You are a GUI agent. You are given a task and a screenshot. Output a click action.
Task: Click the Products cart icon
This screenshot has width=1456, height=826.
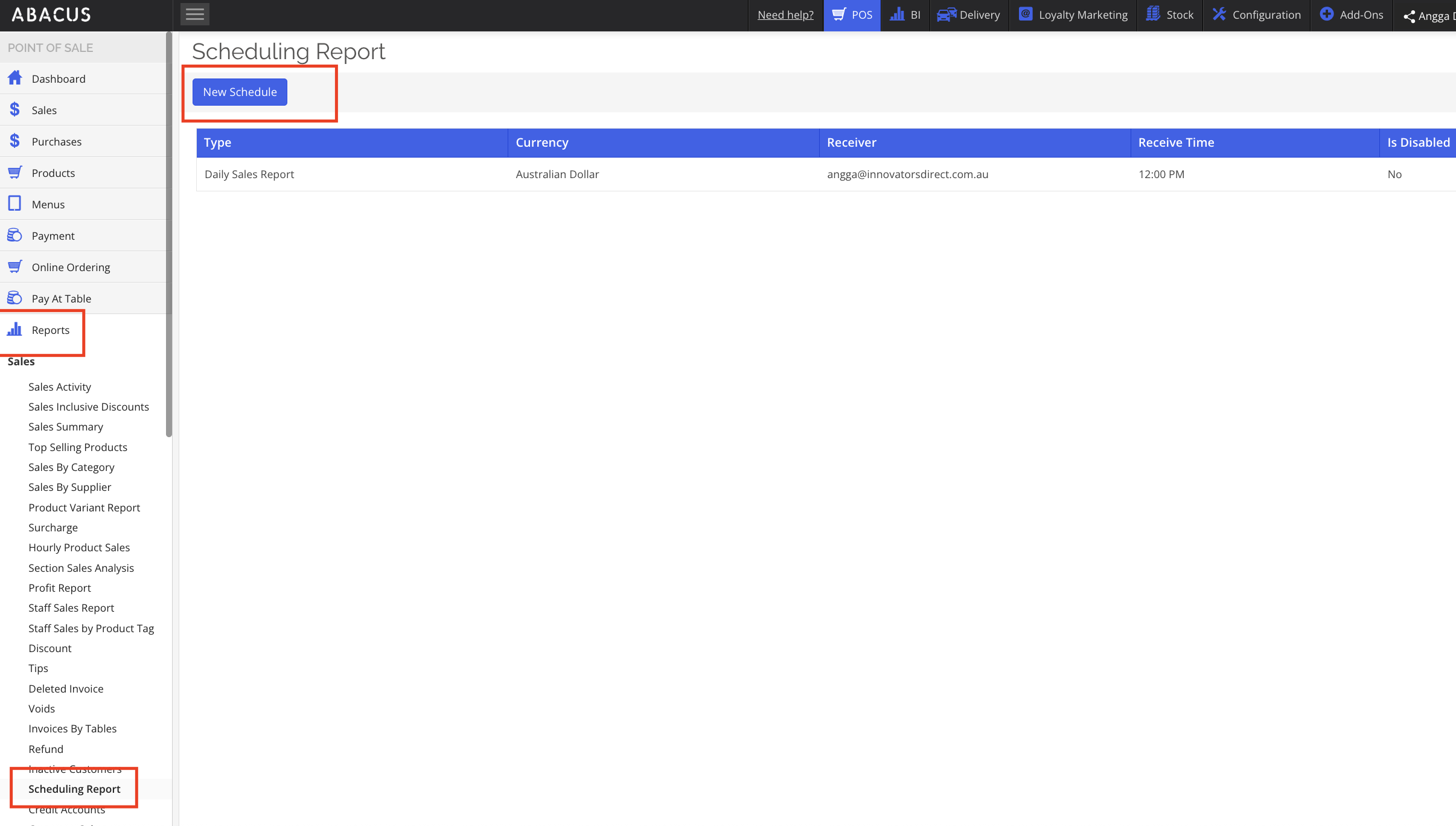click(15, 173)
